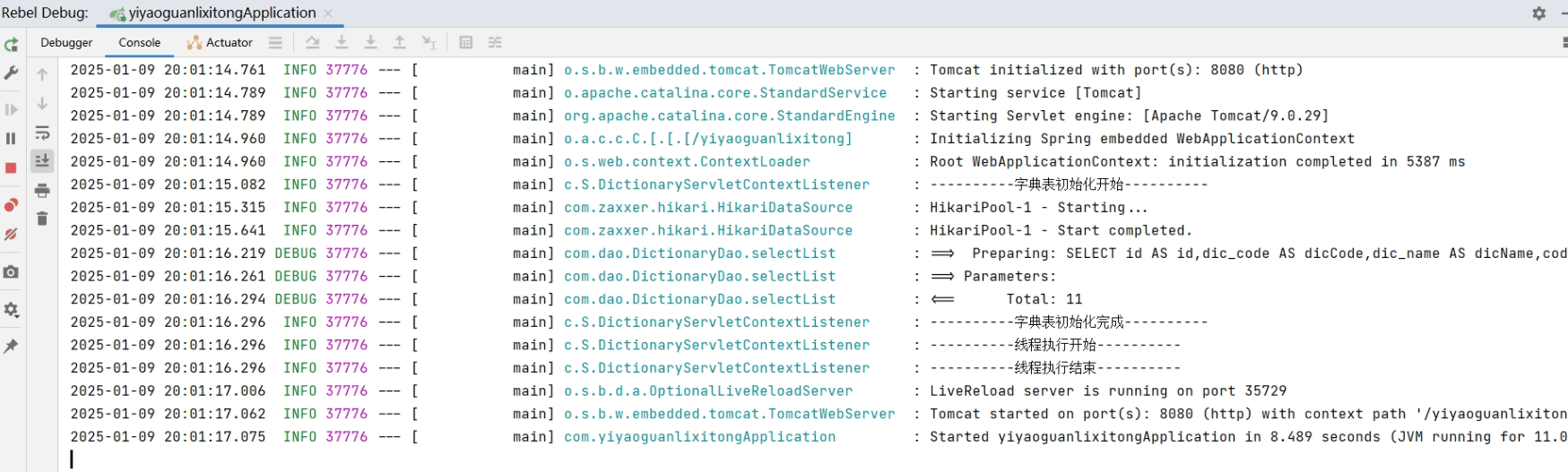The image size is (1568, 472).
Task: Open debugger settings gear dropdown
Action: point(11,310)
